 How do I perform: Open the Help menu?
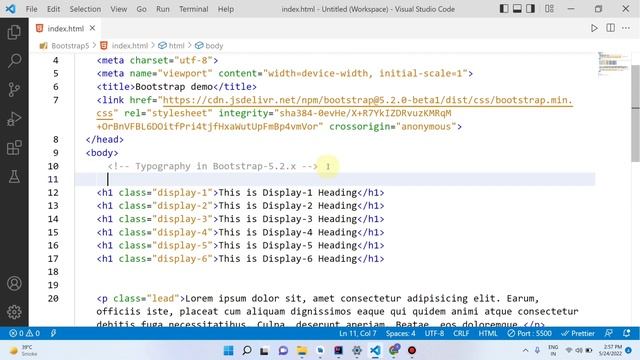[225, 9]
